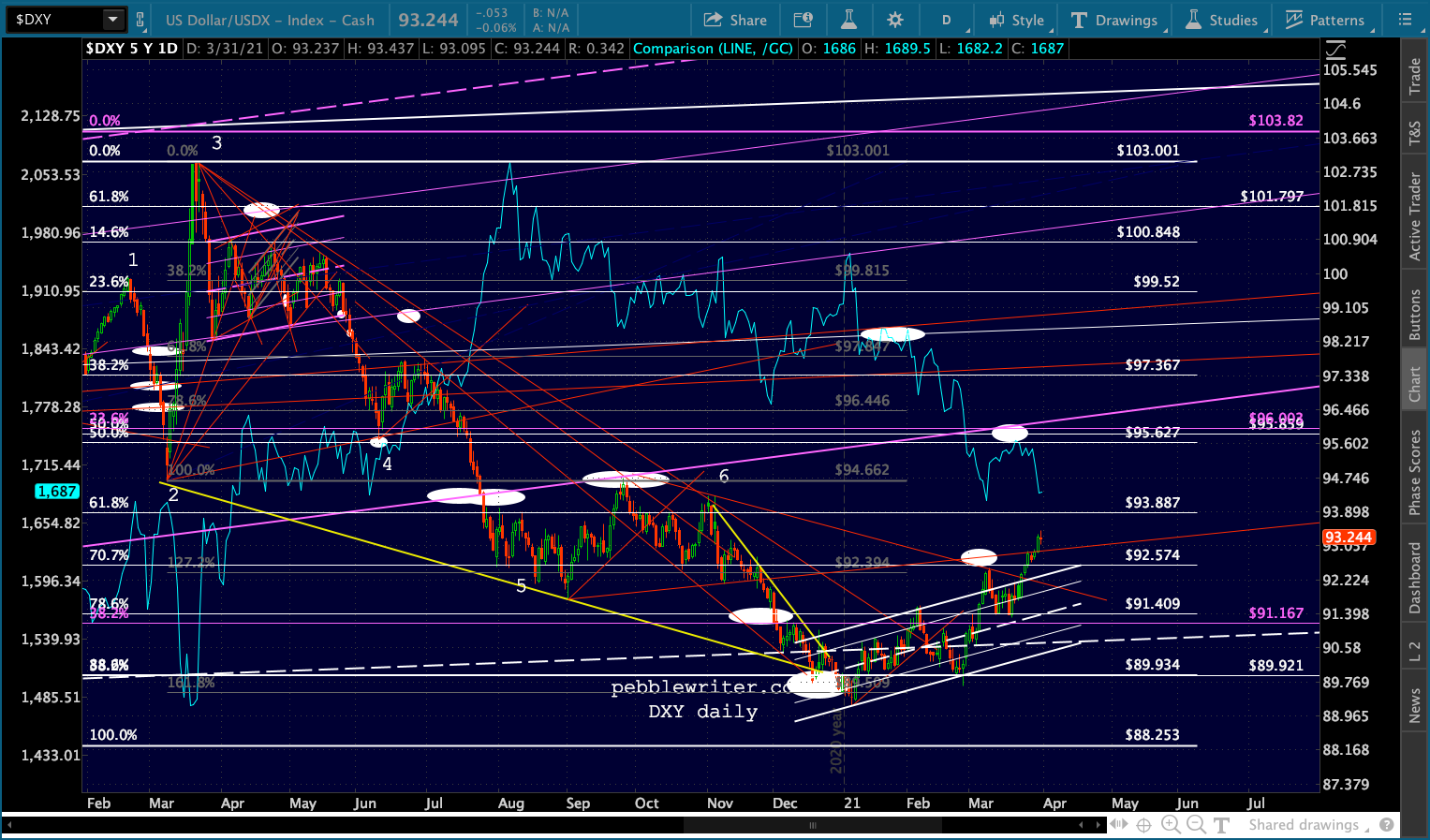Click the $101.797 level label

1272,197
